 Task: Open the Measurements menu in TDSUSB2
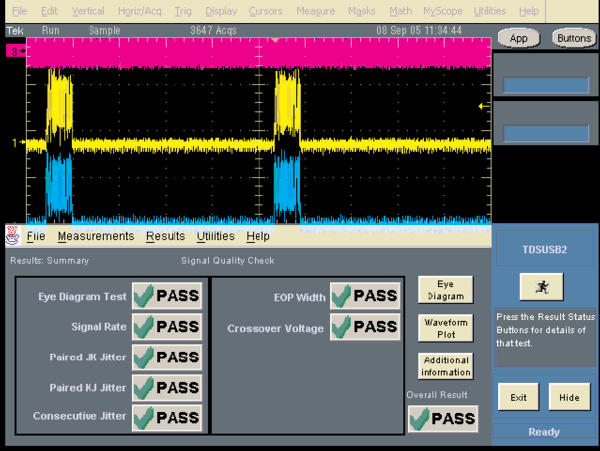click(x=95, y=237)
